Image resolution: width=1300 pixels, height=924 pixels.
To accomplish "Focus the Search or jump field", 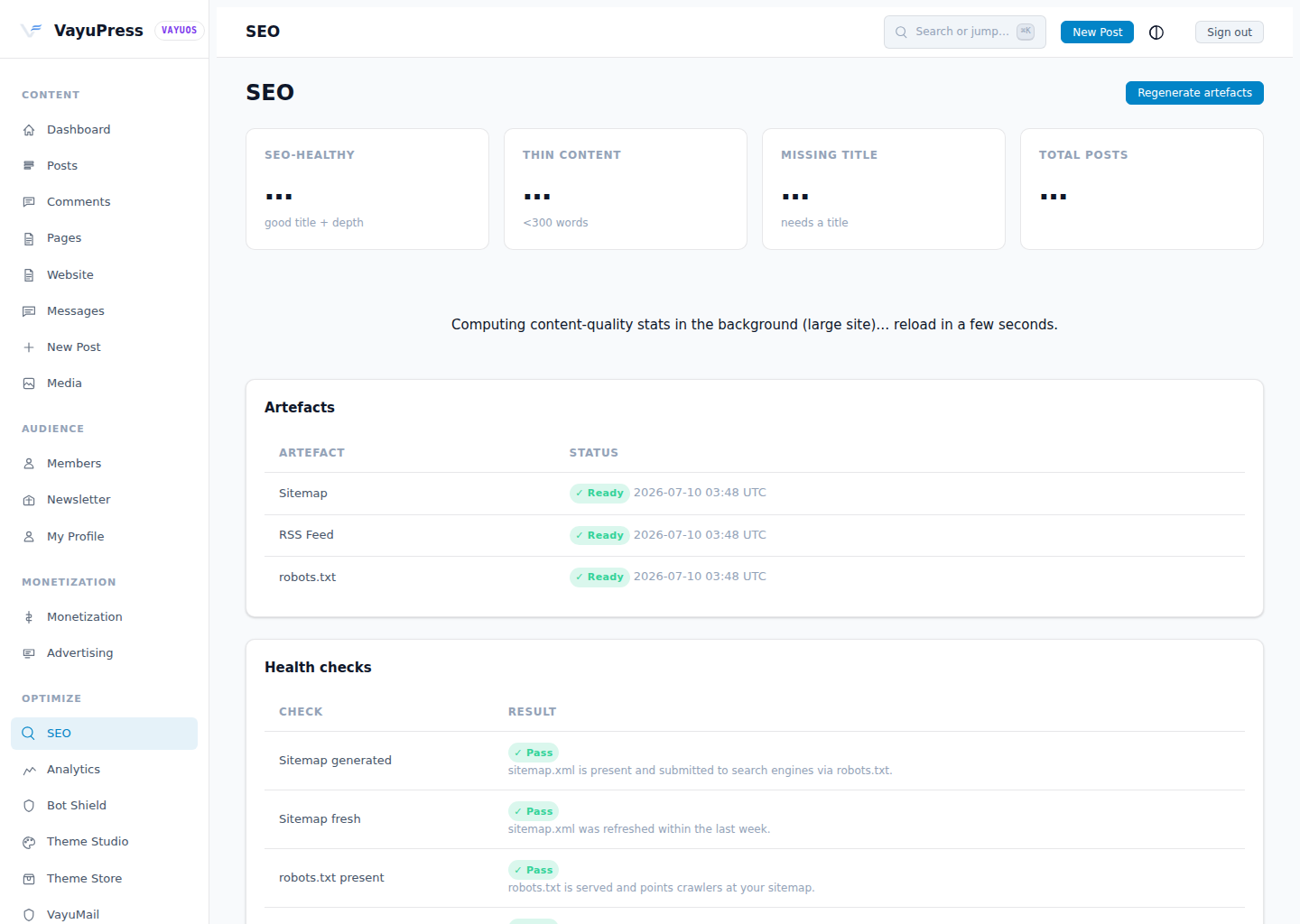I will [x=964, y=32].
